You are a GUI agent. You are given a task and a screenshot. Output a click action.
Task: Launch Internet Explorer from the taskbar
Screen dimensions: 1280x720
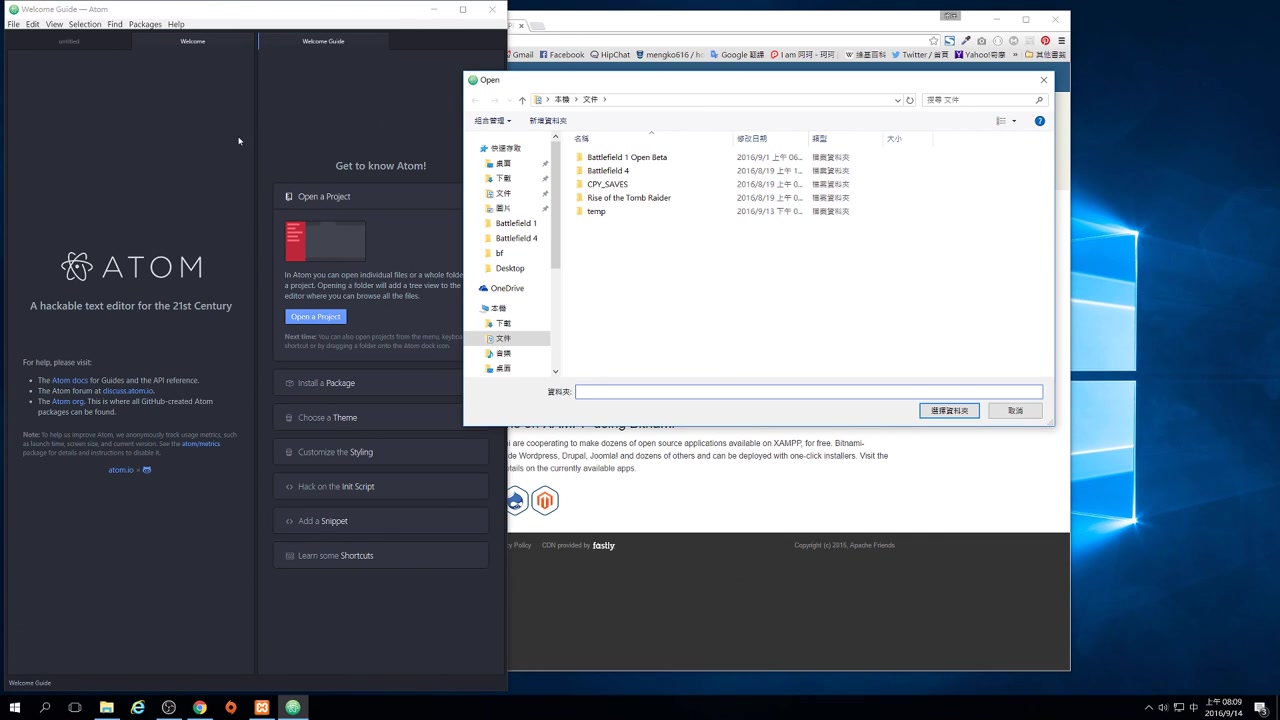tap(137, 708)
